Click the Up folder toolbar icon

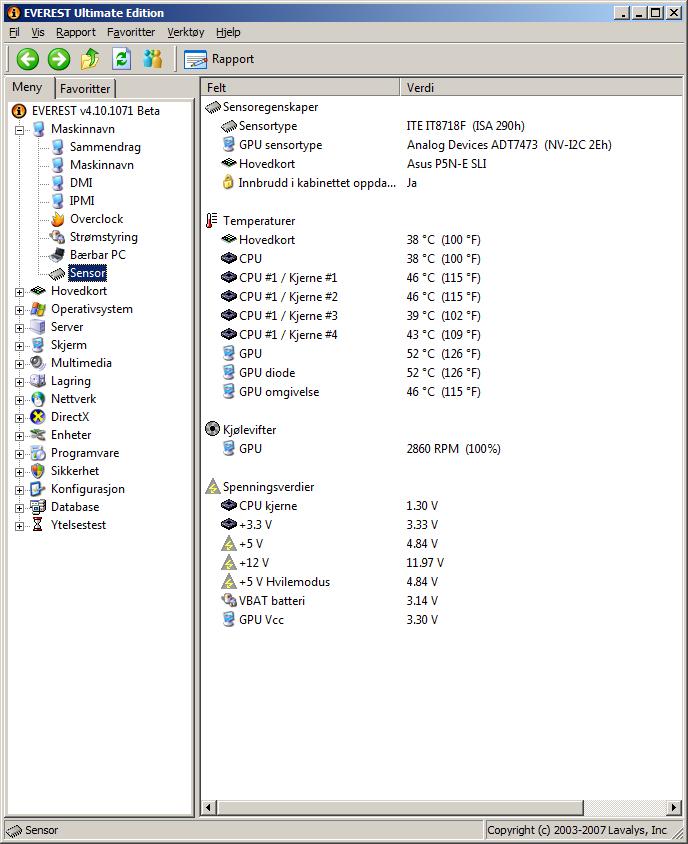tap(90, 59)
